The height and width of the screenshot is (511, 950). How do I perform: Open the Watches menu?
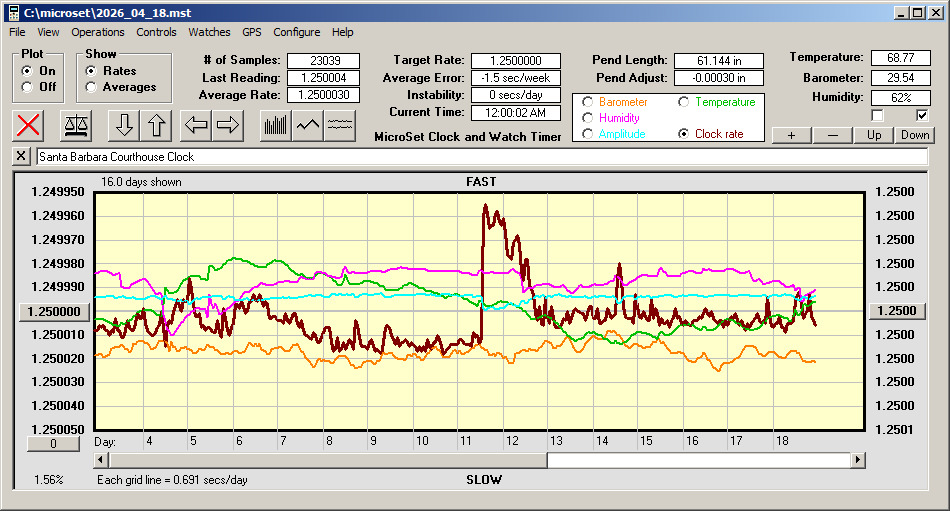click(209, 32)
